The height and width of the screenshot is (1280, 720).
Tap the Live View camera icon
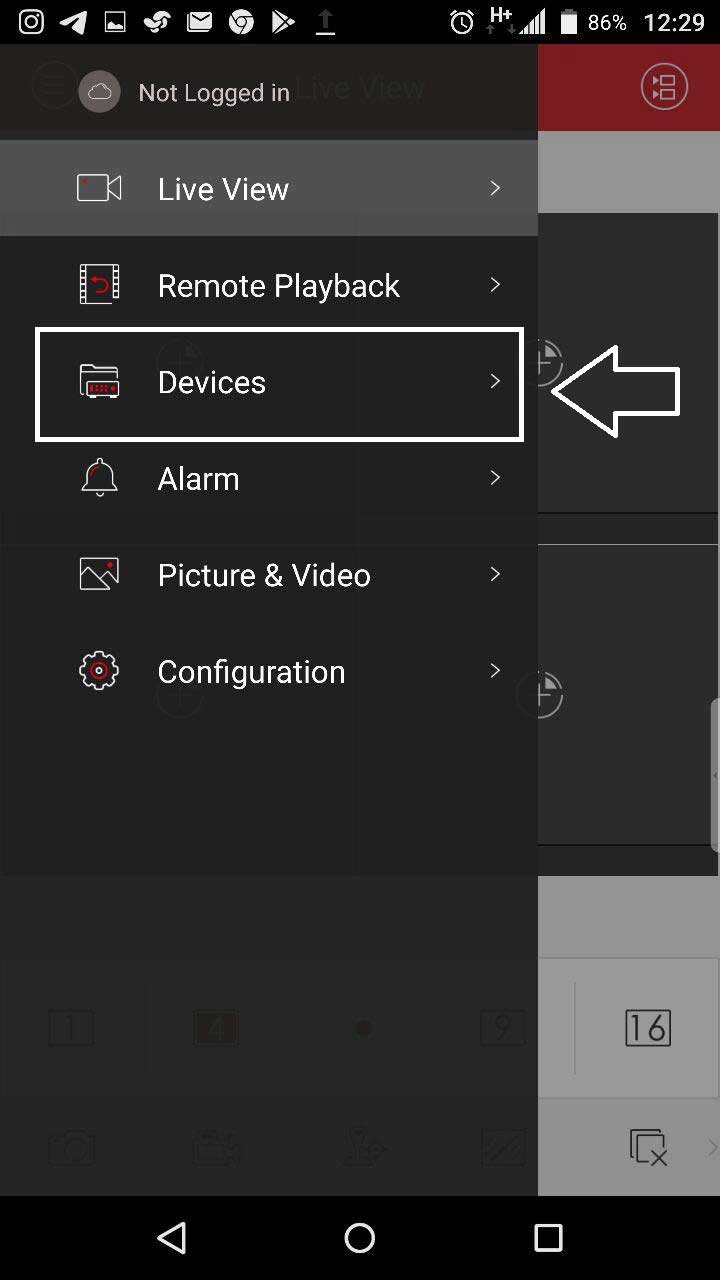pos(99,188)
